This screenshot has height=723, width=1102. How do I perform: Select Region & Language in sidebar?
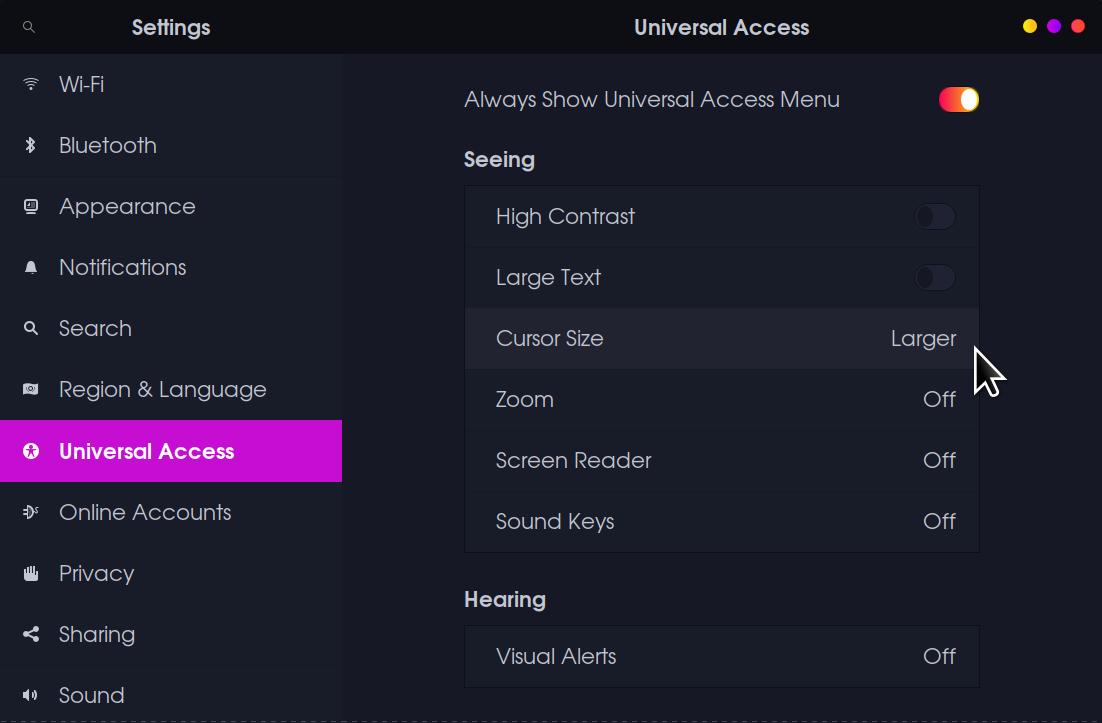click(162, 390)
